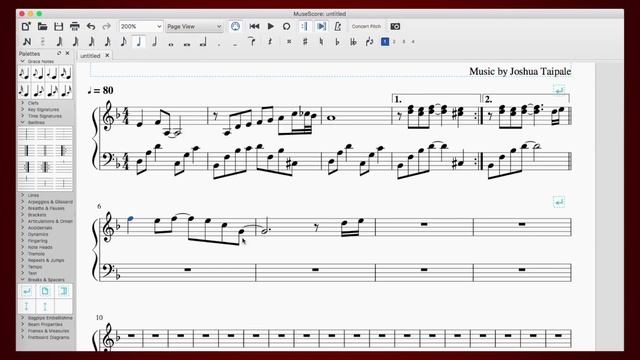Select voice 1 button
Image resolution: width=640 pixels, height=360 pixels.
point(385,42)
